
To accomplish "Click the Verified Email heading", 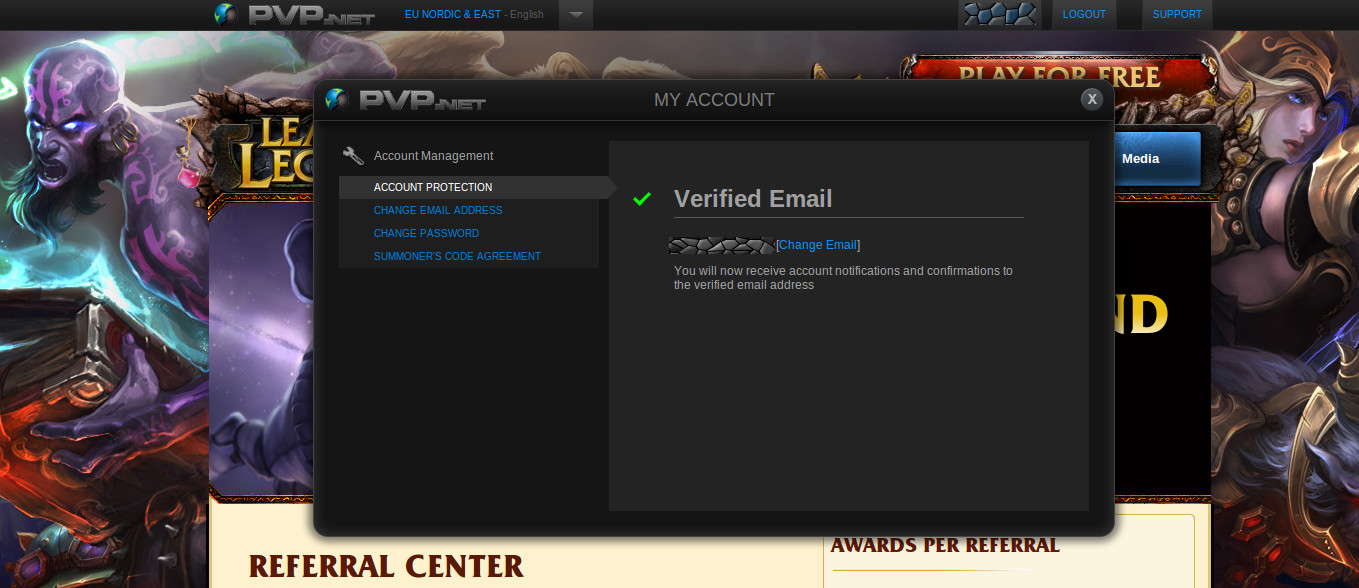I will [753, 199].
